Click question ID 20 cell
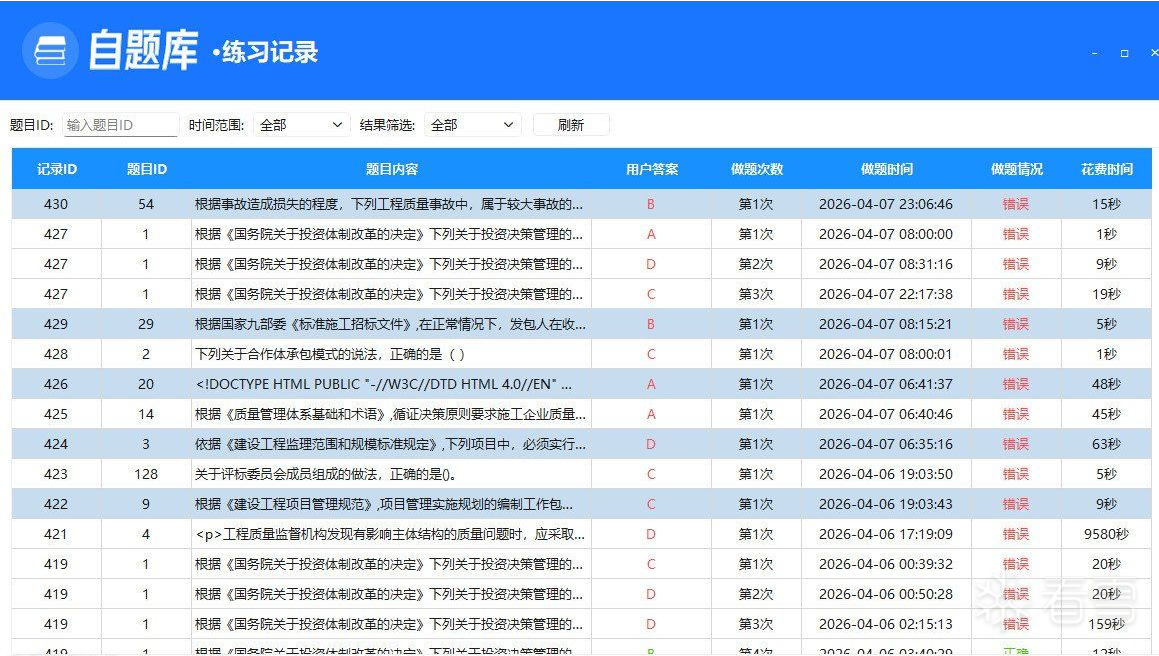The image size is (1159, 656). pyautogui.click(x=146, y=384)
